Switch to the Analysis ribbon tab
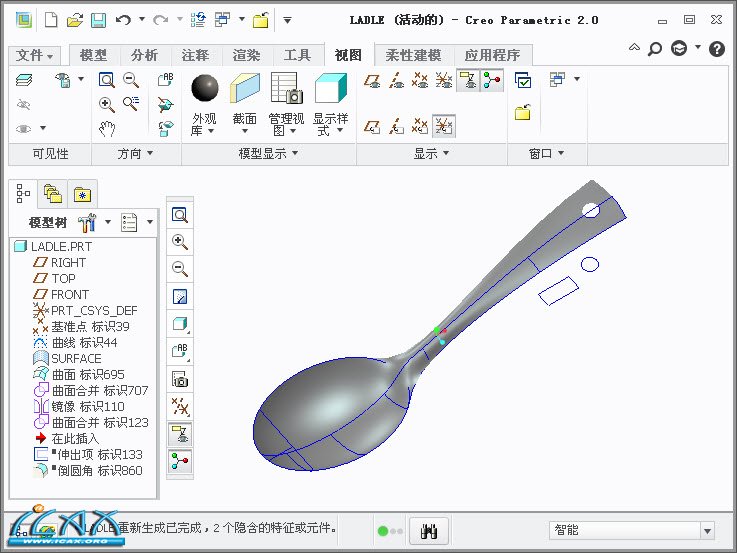The image size is (737, 553). click(x=144, y=55)
